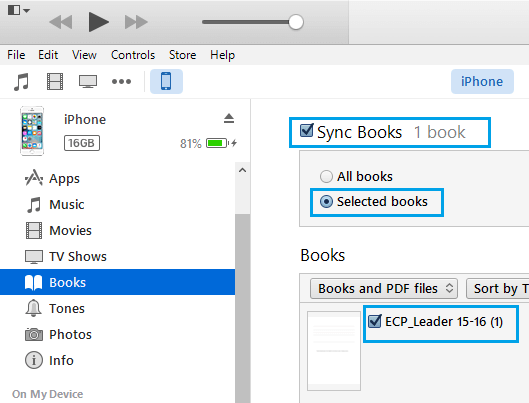Select the All books radio button
Viewport: 529px width, 403px height.
(x=326, y=176)
